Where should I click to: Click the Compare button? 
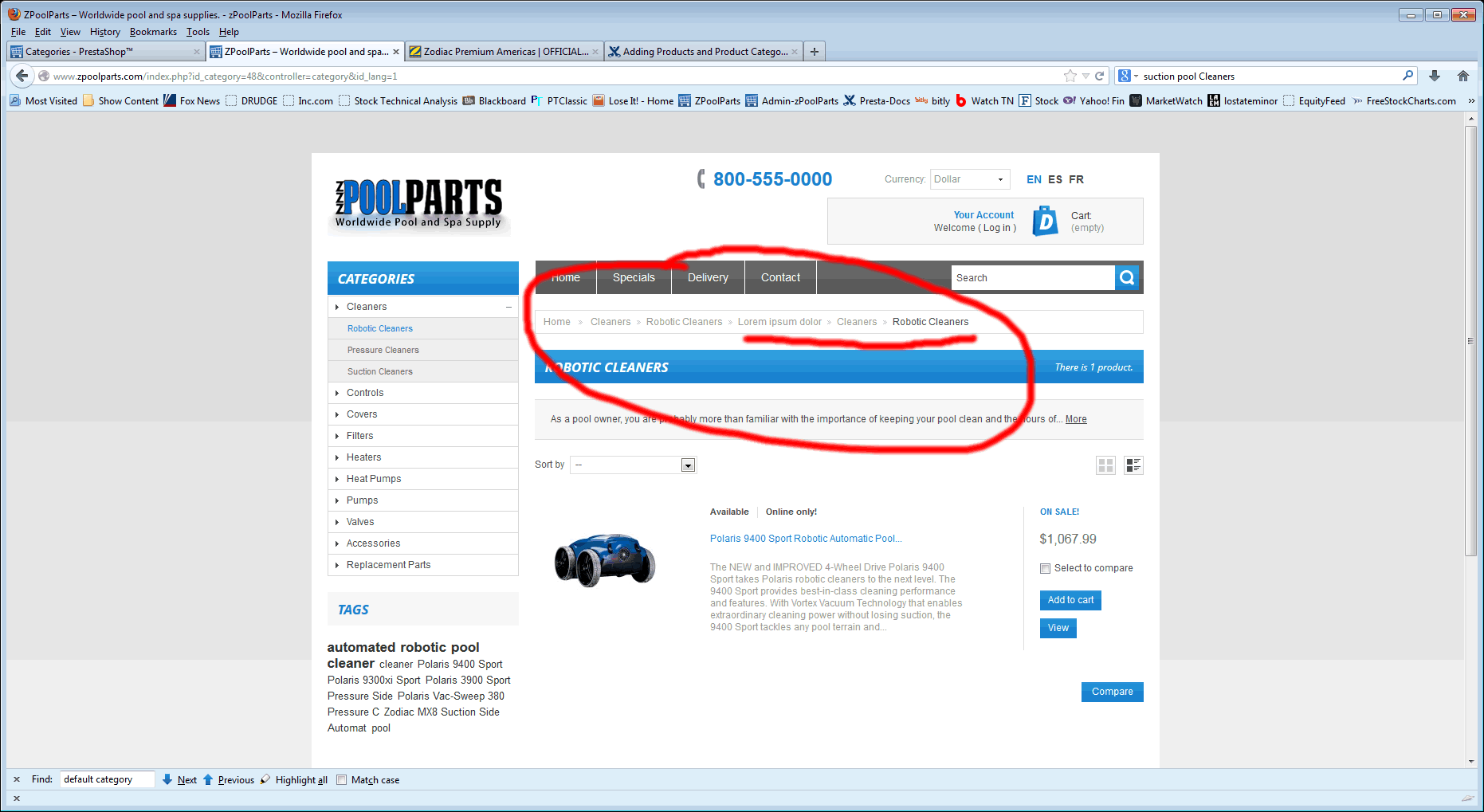tap(1113, 692)
